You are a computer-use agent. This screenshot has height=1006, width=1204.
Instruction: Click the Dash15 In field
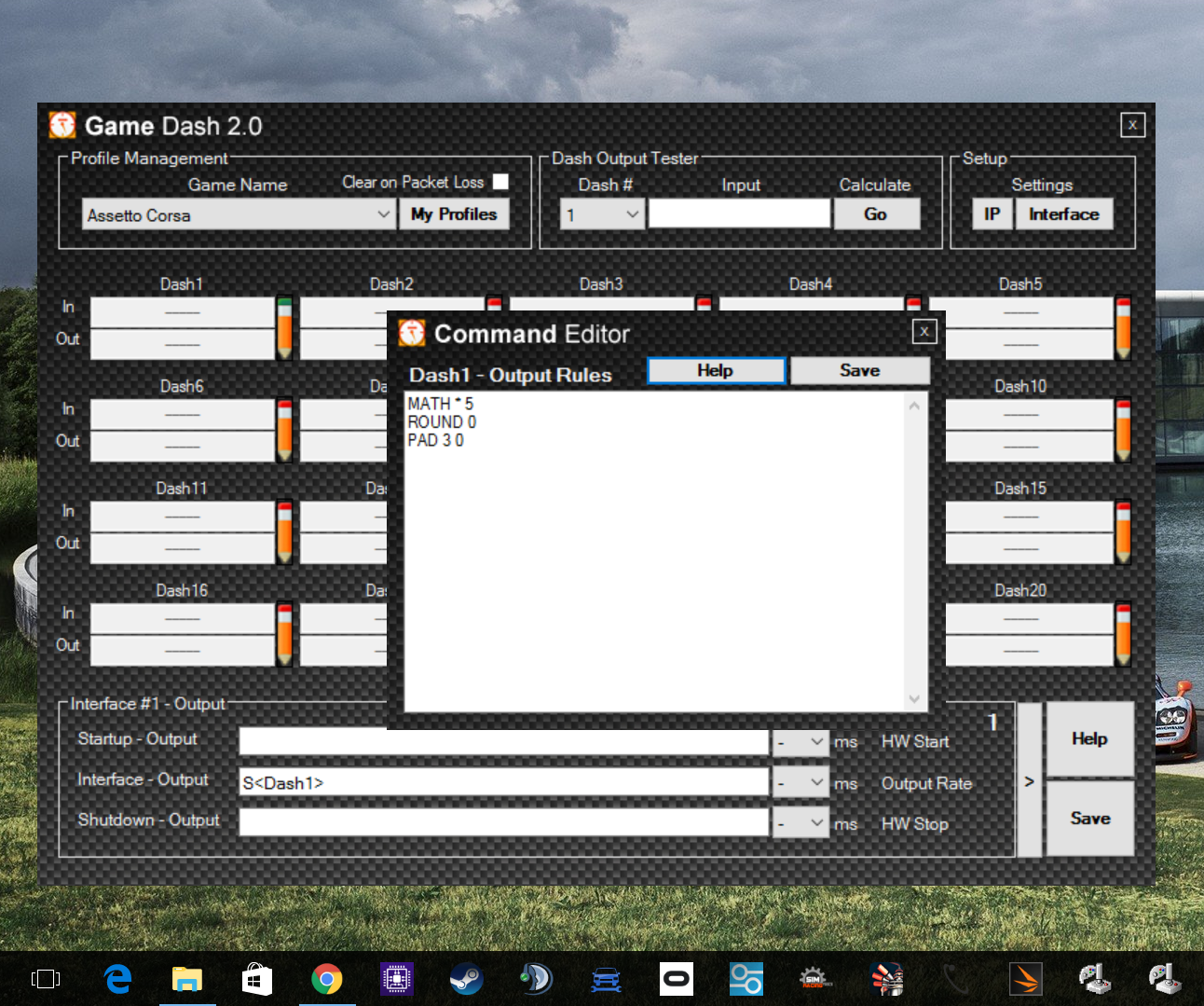point(1029,517)
